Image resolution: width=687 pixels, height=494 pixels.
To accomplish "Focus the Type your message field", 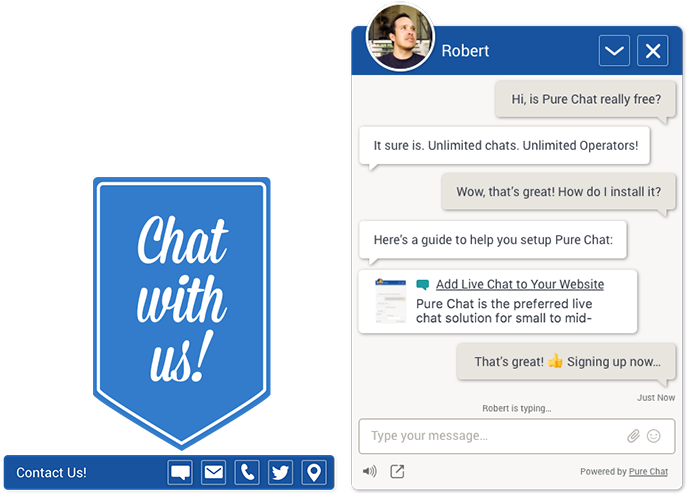I will pyautogui.click(x=517, y=437).
